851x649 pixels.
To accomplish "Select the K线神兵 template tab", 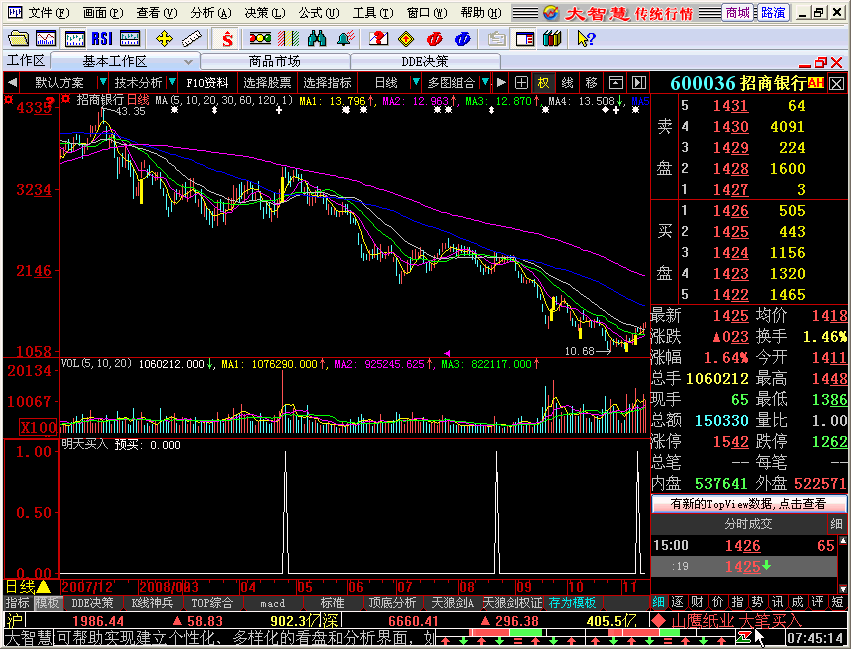I will click(x=153, y=602).
